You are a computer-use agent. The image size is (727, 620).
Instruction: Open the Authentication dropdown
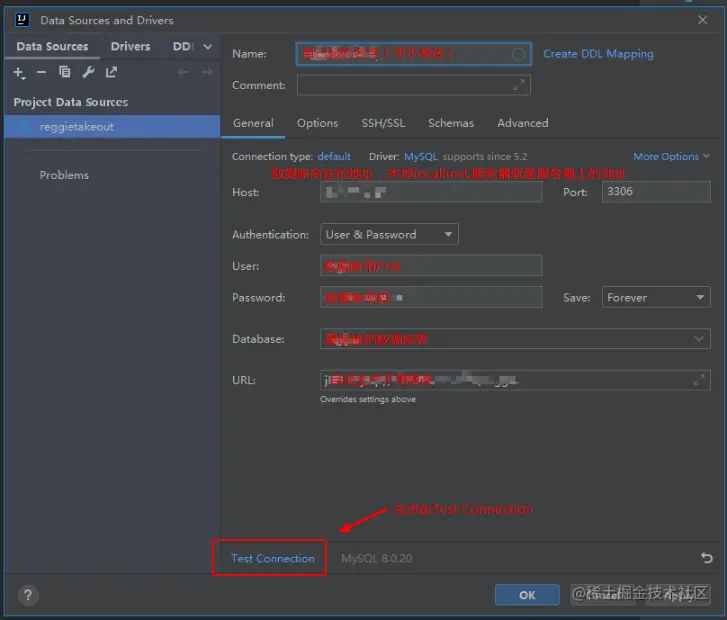(x=389, y=234)
